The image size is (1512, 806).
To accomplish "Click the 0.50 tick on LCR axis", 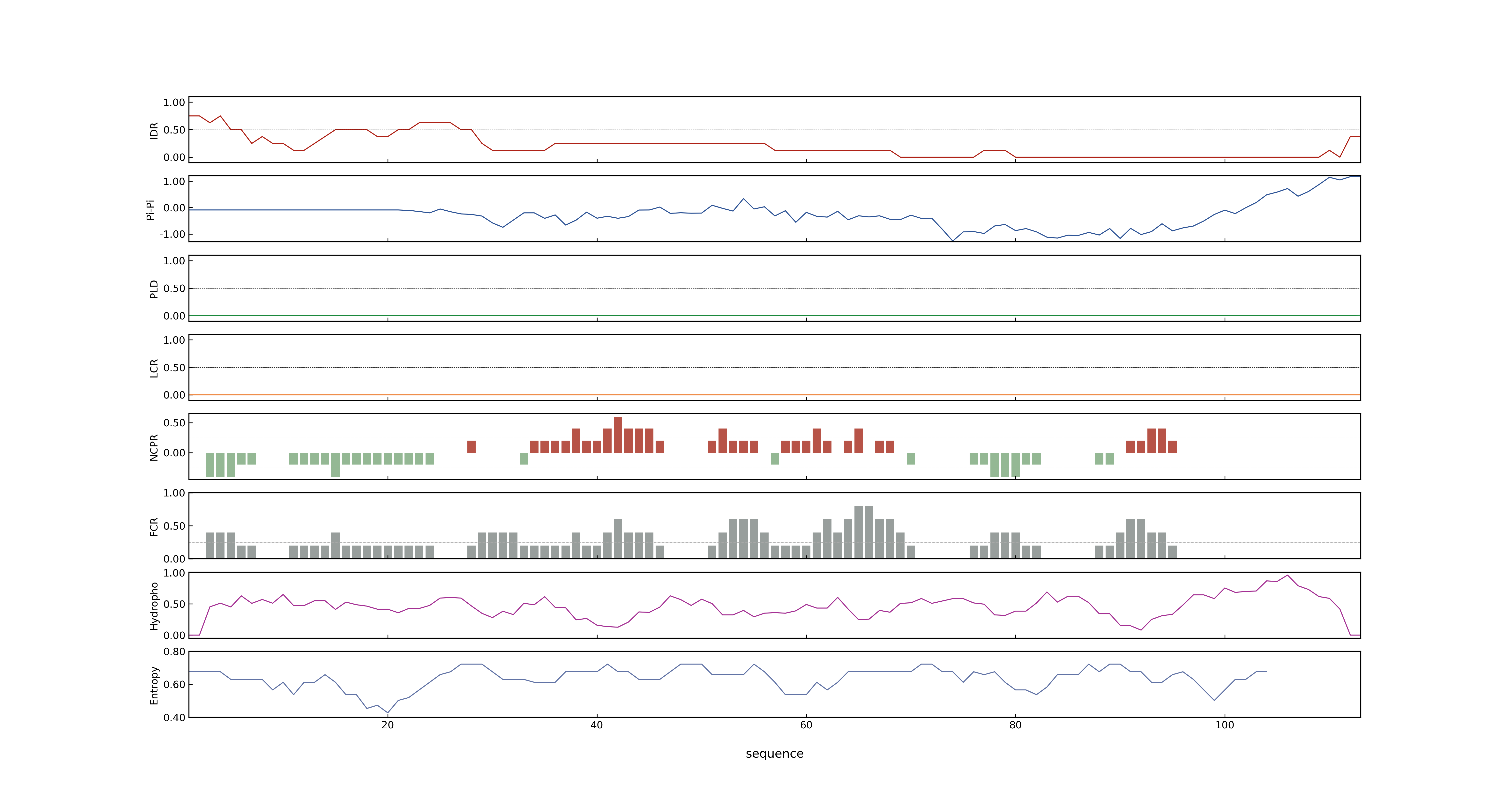I will point(174,368).
